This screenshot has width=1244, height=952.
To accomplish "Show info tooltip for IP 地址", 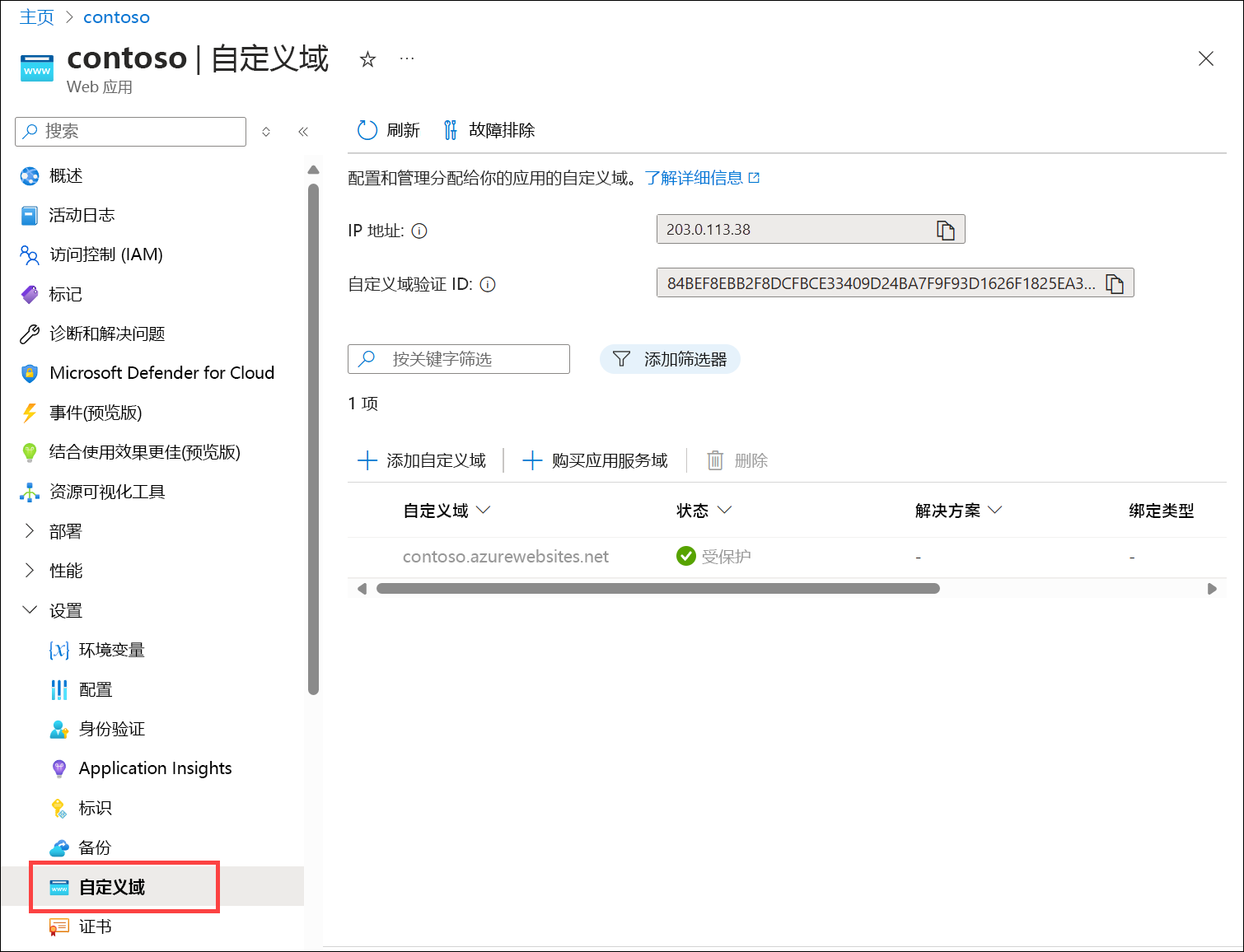I will 419,231.
